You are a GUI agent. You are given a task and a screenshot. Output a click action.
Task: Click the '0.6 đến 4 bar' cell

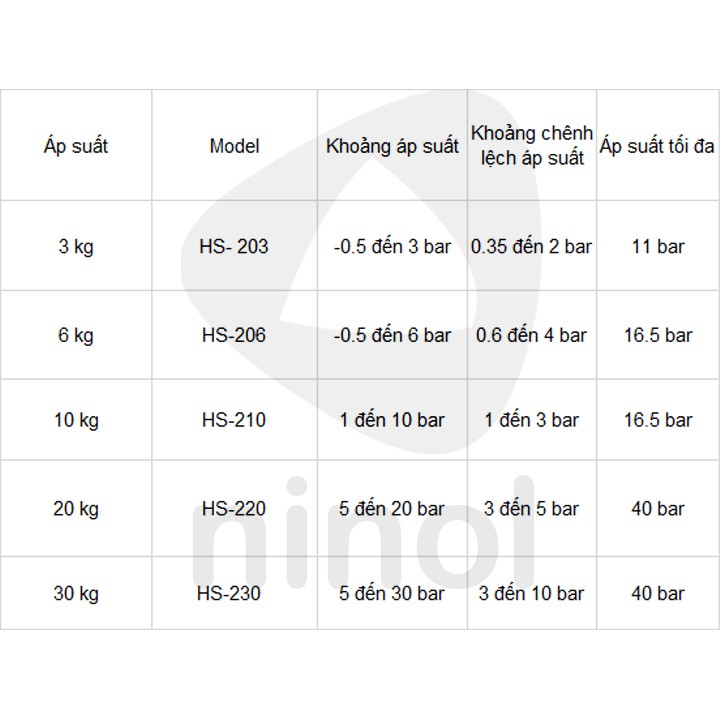point(532,335)
